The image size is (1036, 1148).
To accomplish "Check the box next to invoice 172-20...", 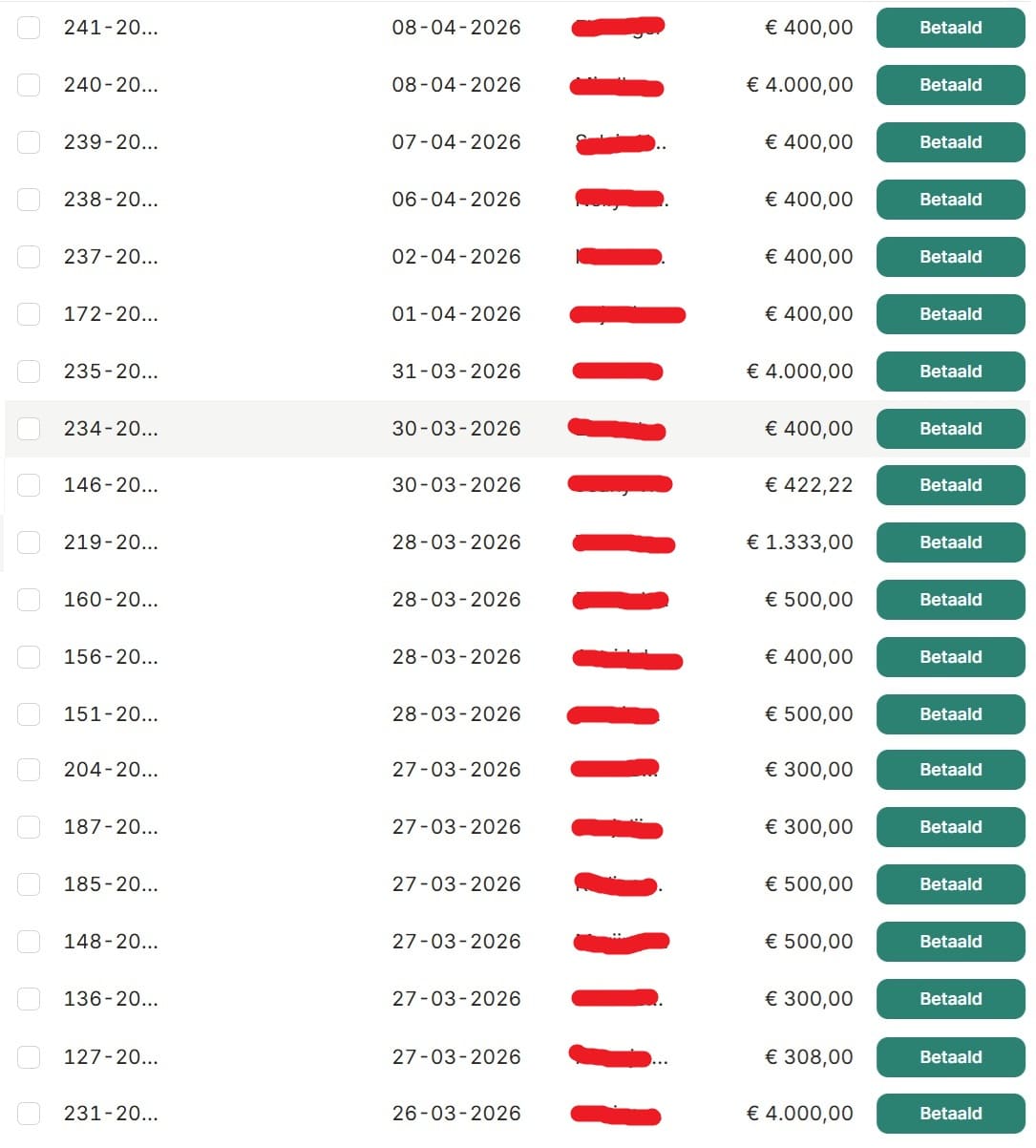I will tap(29, 314).
